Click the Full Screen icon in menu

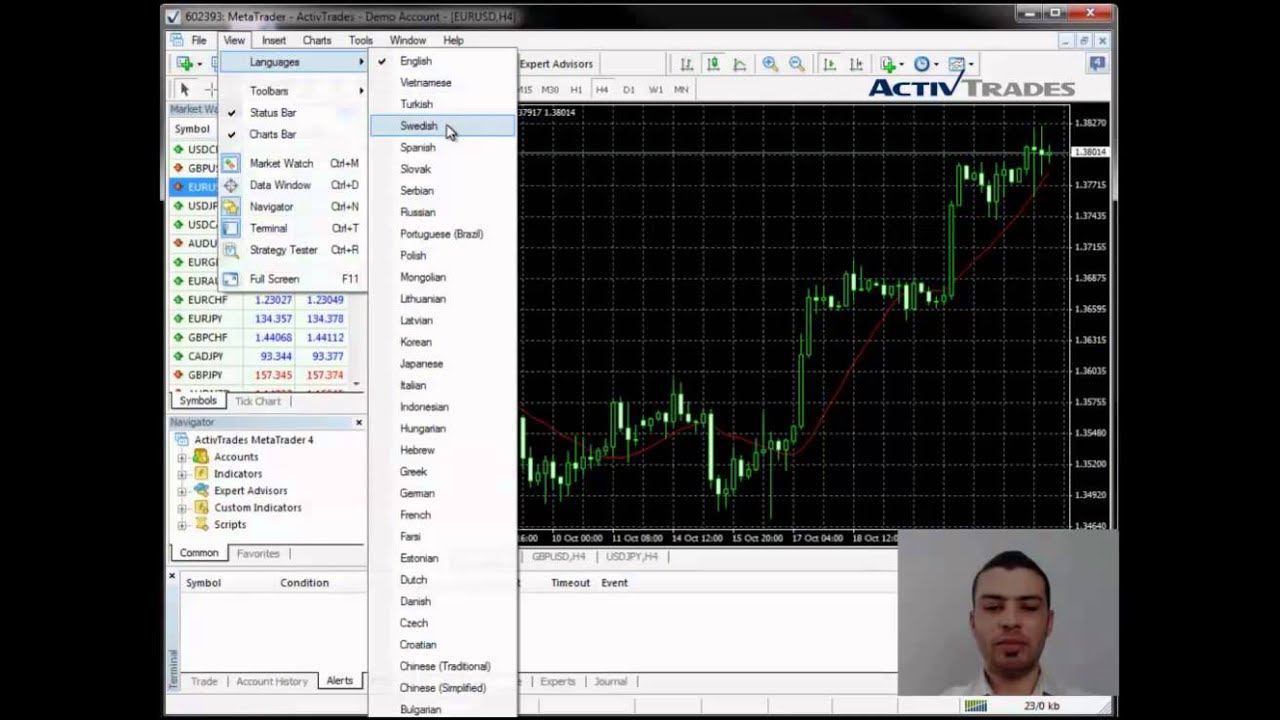click(x=230, y=279)
